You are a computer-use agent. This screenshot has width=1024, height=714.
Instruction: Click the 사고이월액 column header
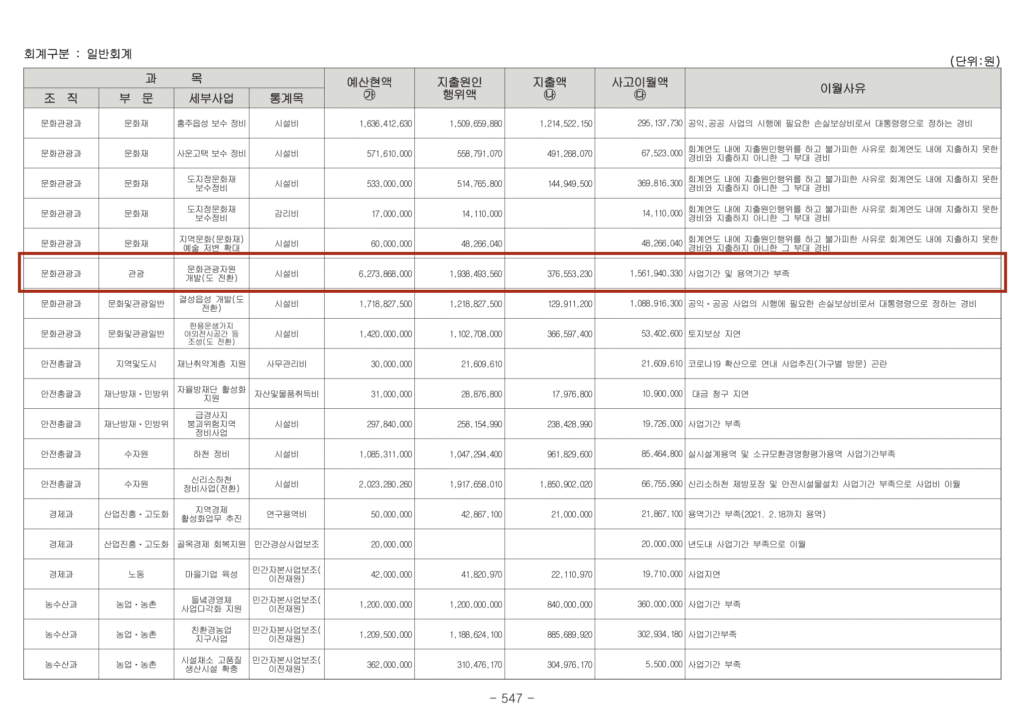(x=639, y=87)
